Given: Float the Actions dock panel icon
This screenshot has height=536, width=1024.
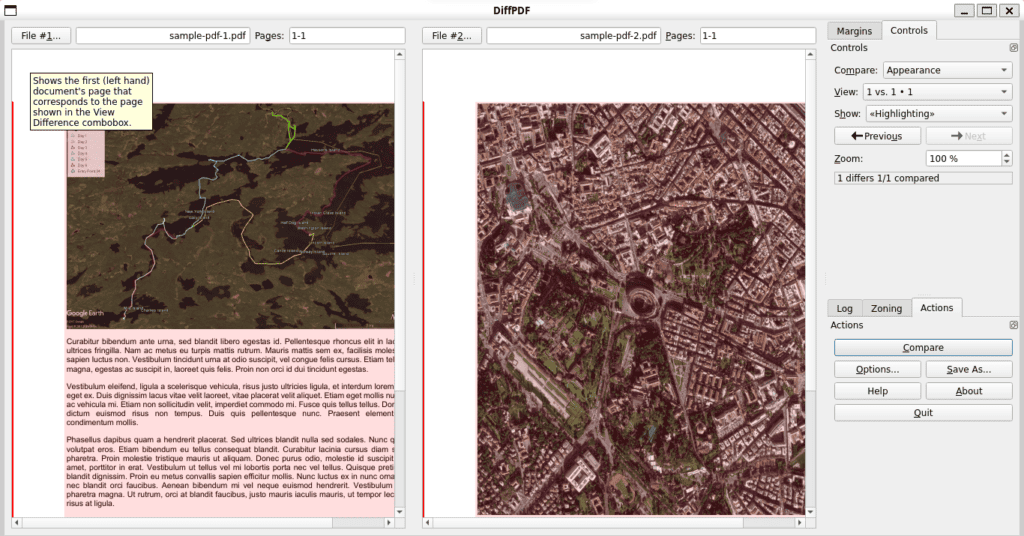Looking at the screenshot, I should (1014, 325).
